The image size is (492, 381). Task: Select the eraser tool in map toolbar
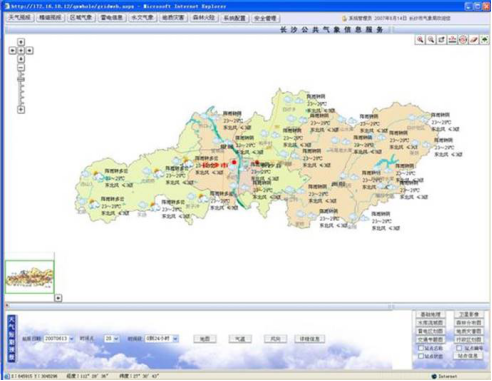click(x=473, y=40)
